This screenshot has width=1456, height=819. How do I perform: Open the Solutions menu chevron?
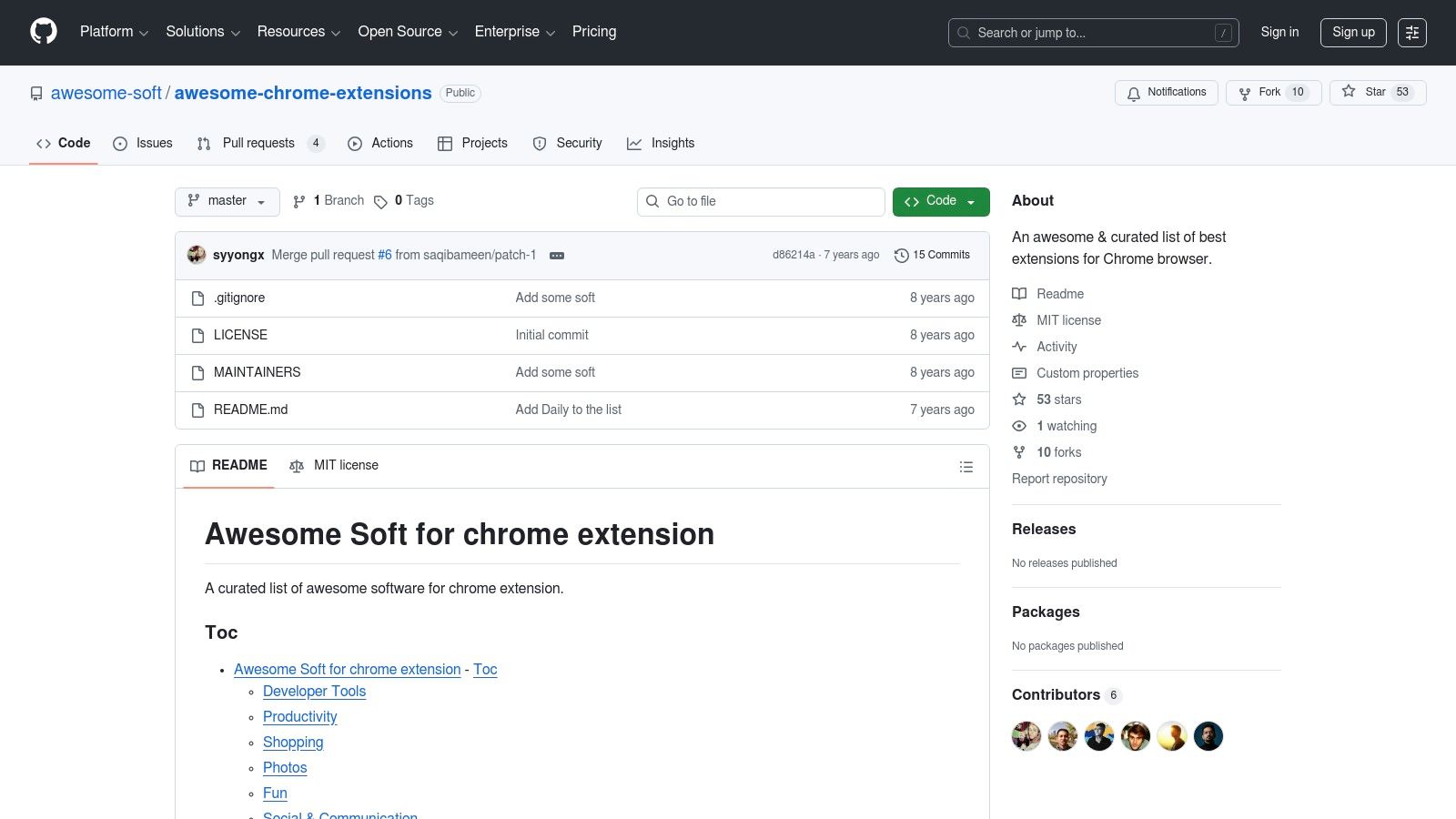click(x=234, y=33)
